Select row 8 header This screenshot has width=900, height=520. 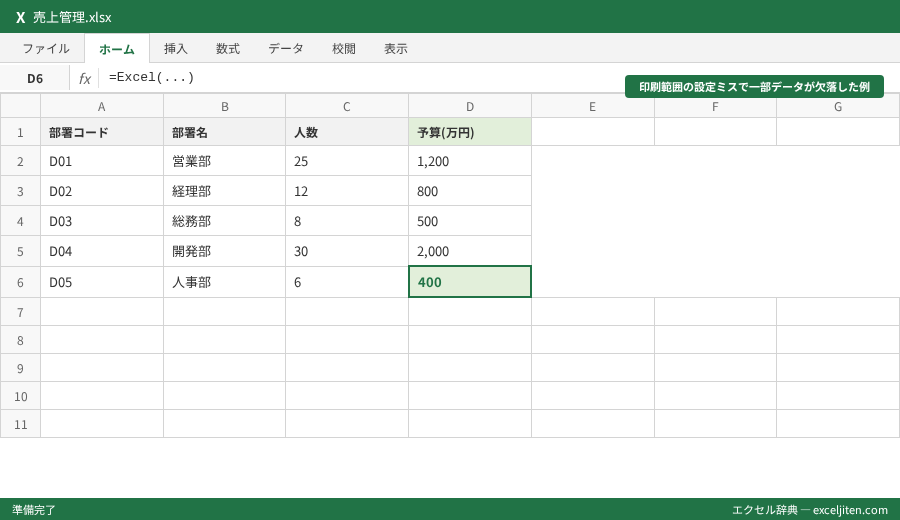(x=20, y=340)
